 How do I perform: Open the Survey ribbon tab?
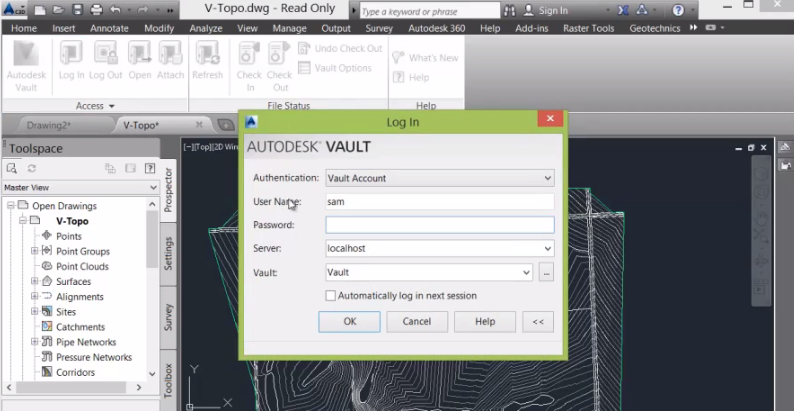[379, 28]
